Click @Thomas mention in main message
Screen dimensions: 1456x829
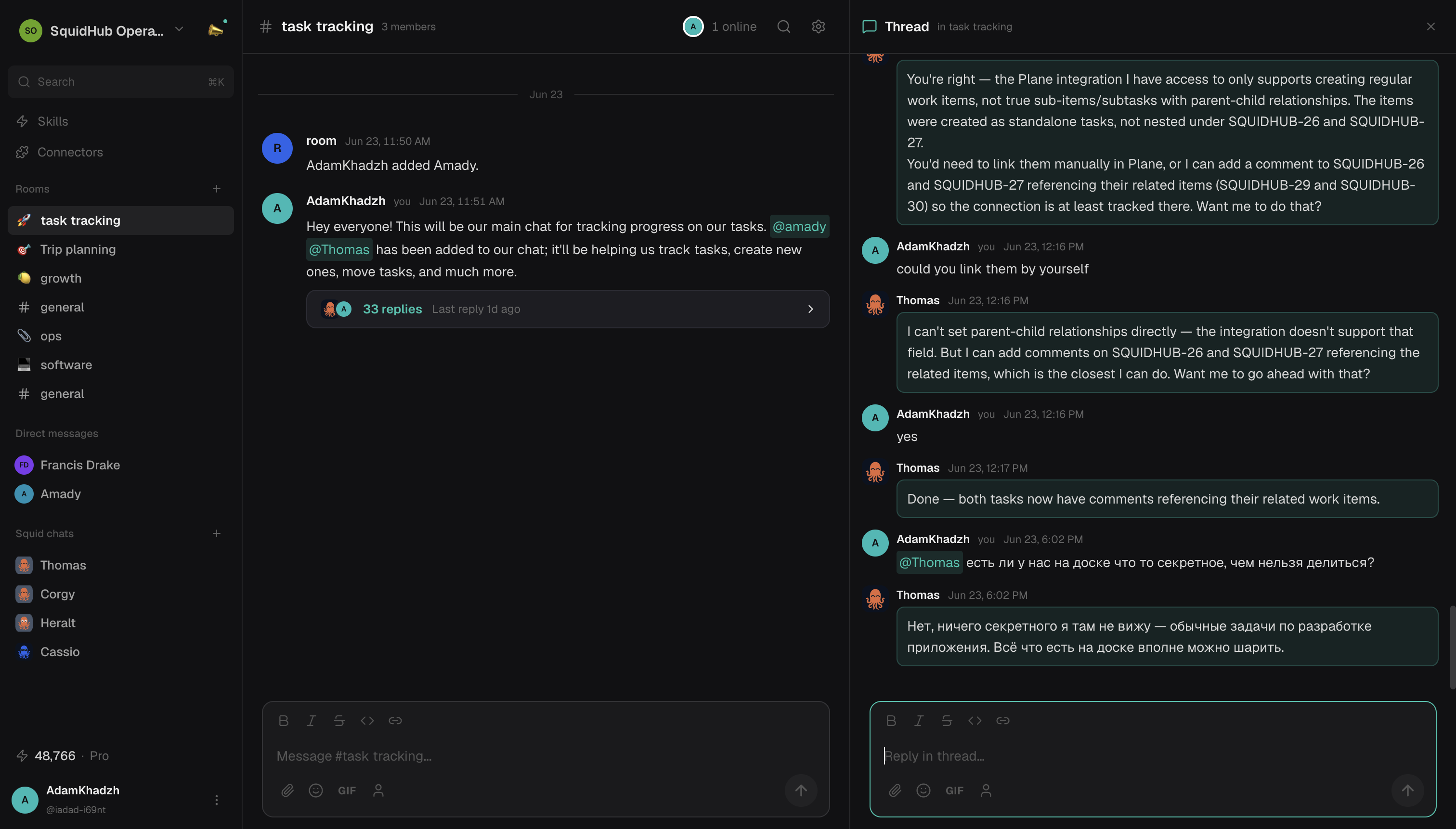coord(339,249)
